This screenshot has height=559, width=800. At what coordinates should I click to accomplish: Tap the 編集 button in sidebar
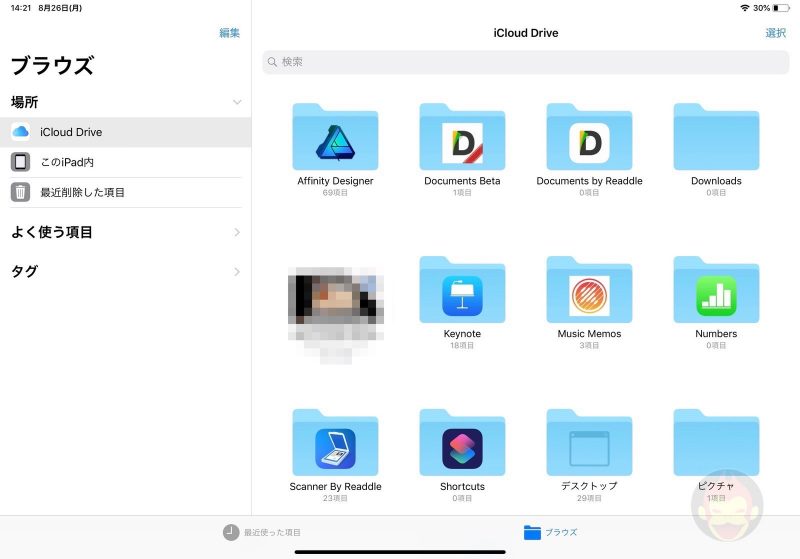230,33
